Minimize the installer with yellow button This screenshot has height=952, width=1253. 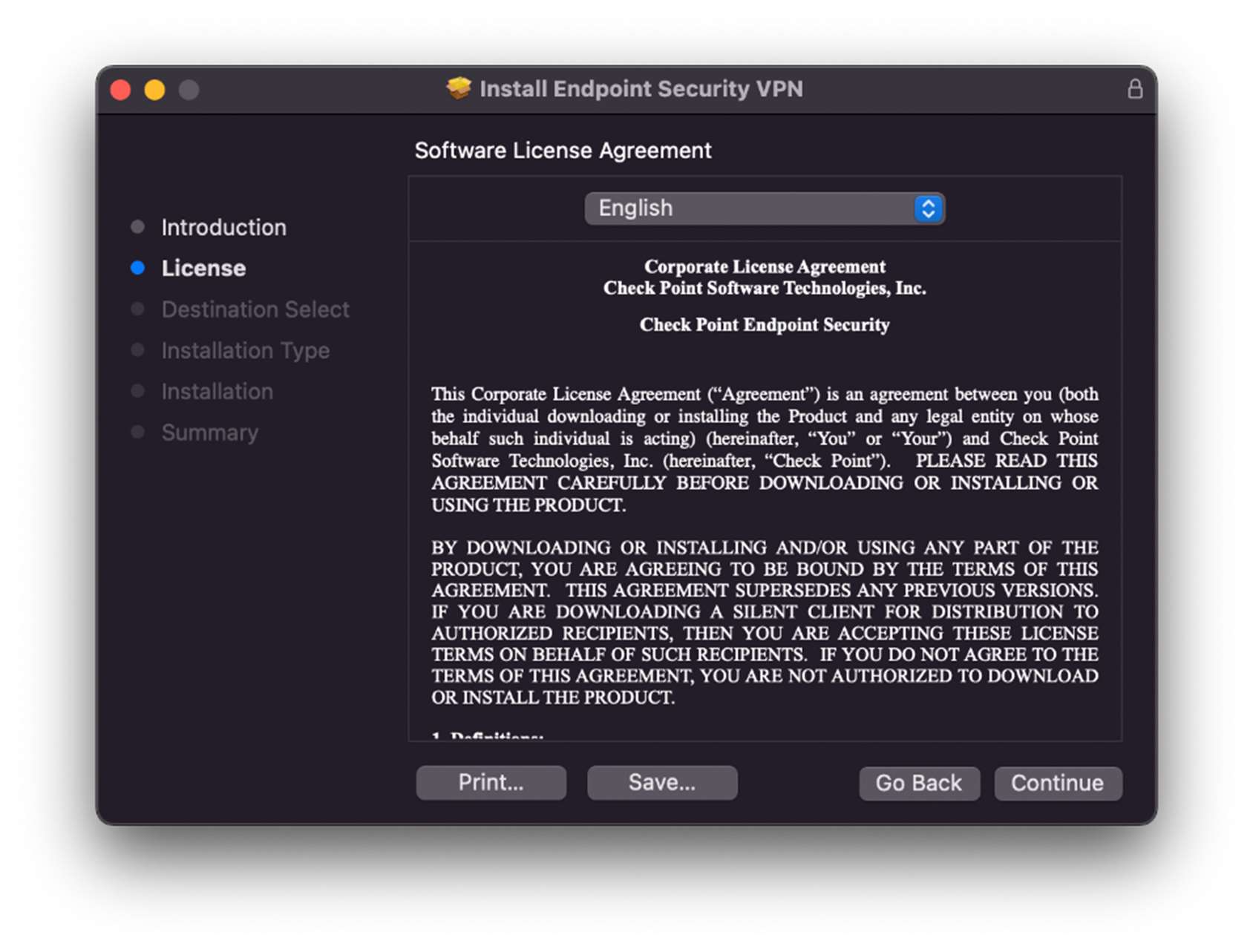(154, 90)
